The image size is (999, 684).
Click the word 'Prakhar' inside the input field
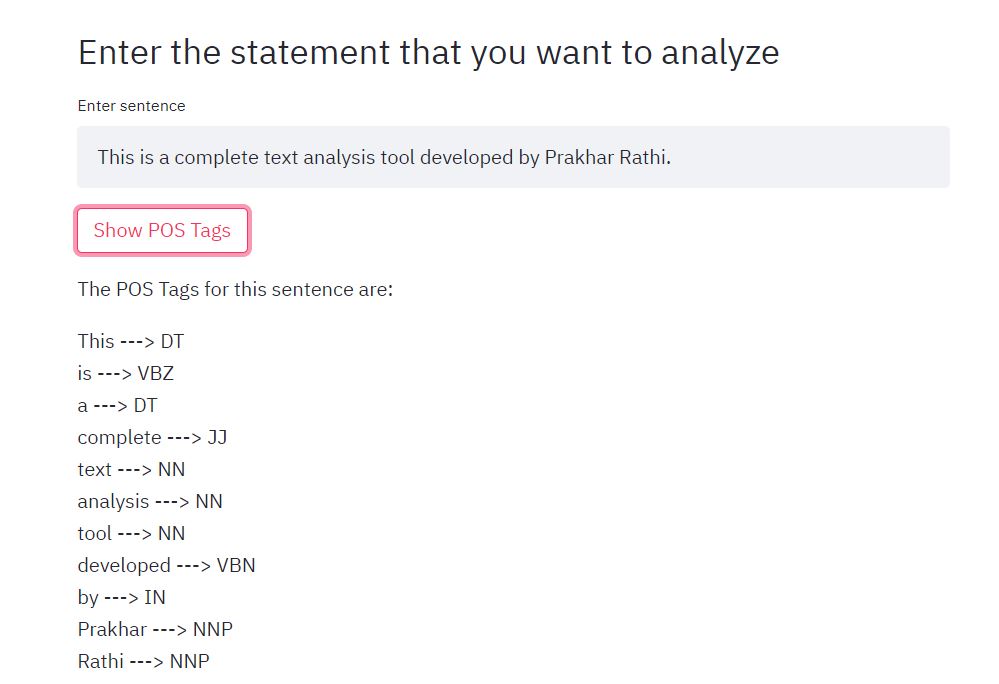pyautogui.click(x=579, y=157)
